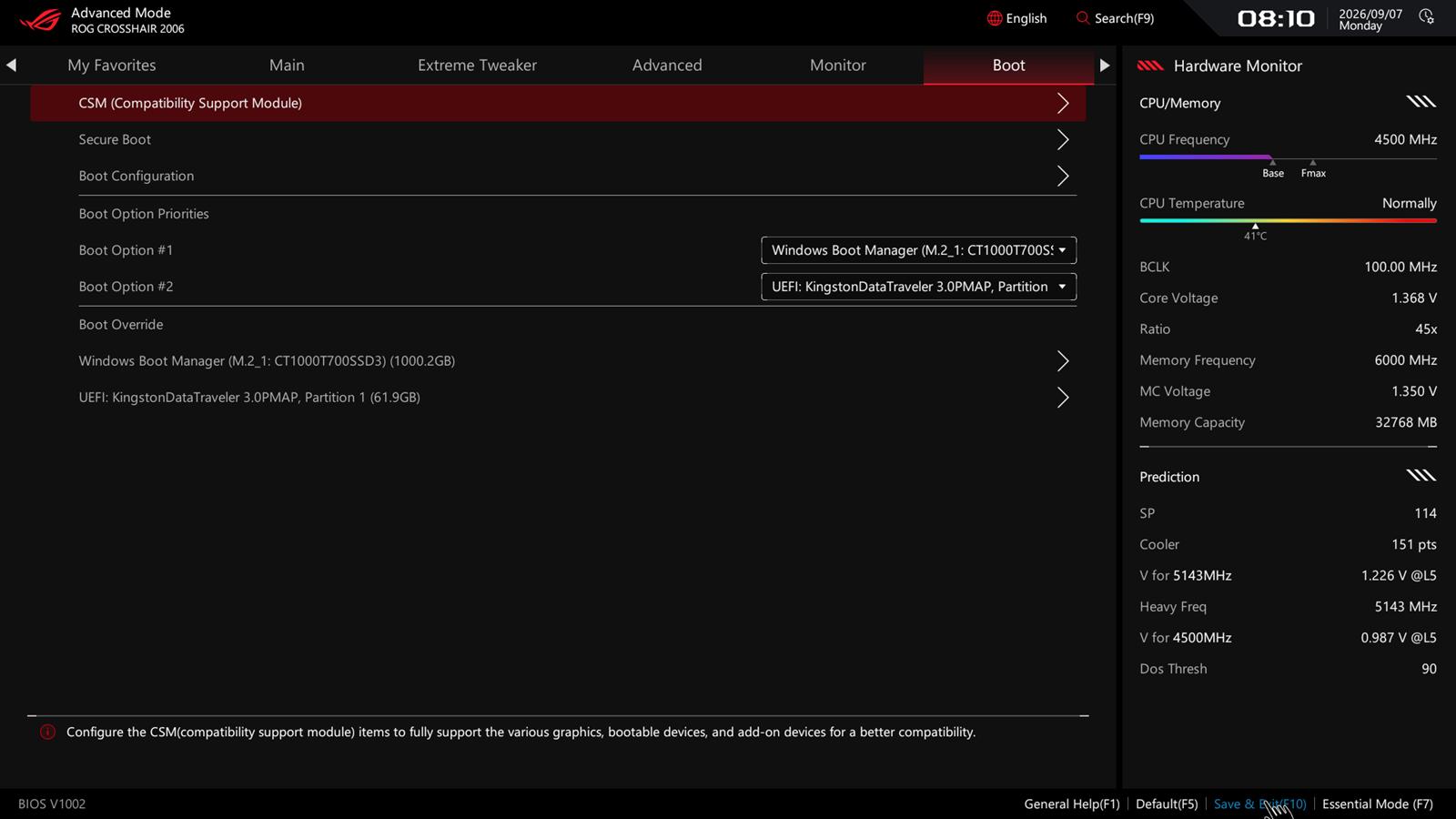The height and width of the screenshot is (819, 1456).
Task: Open the Advanced tab
Action: 667,65
